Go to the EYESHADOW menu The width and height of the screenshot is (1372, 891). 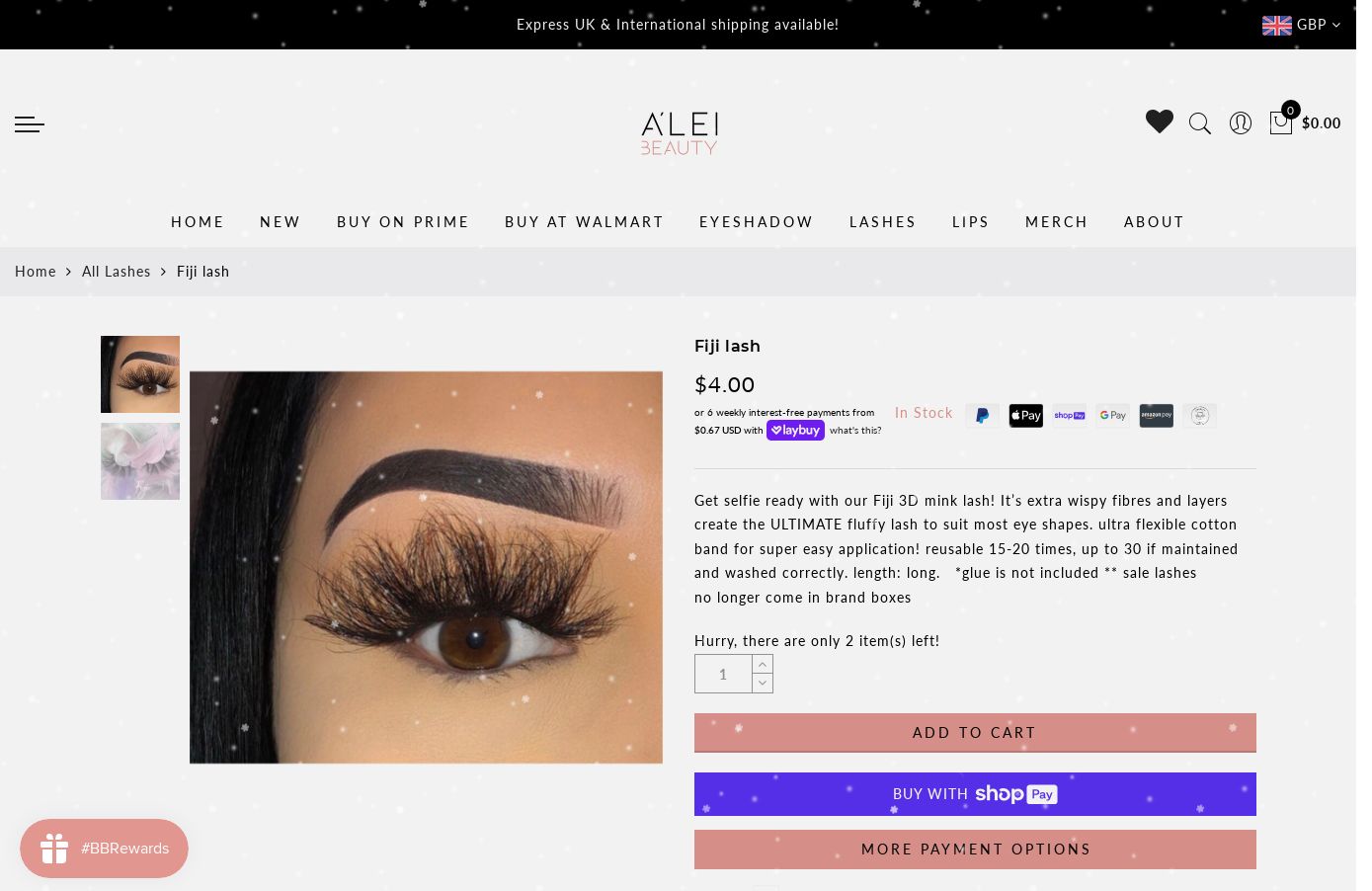(757, 222)
